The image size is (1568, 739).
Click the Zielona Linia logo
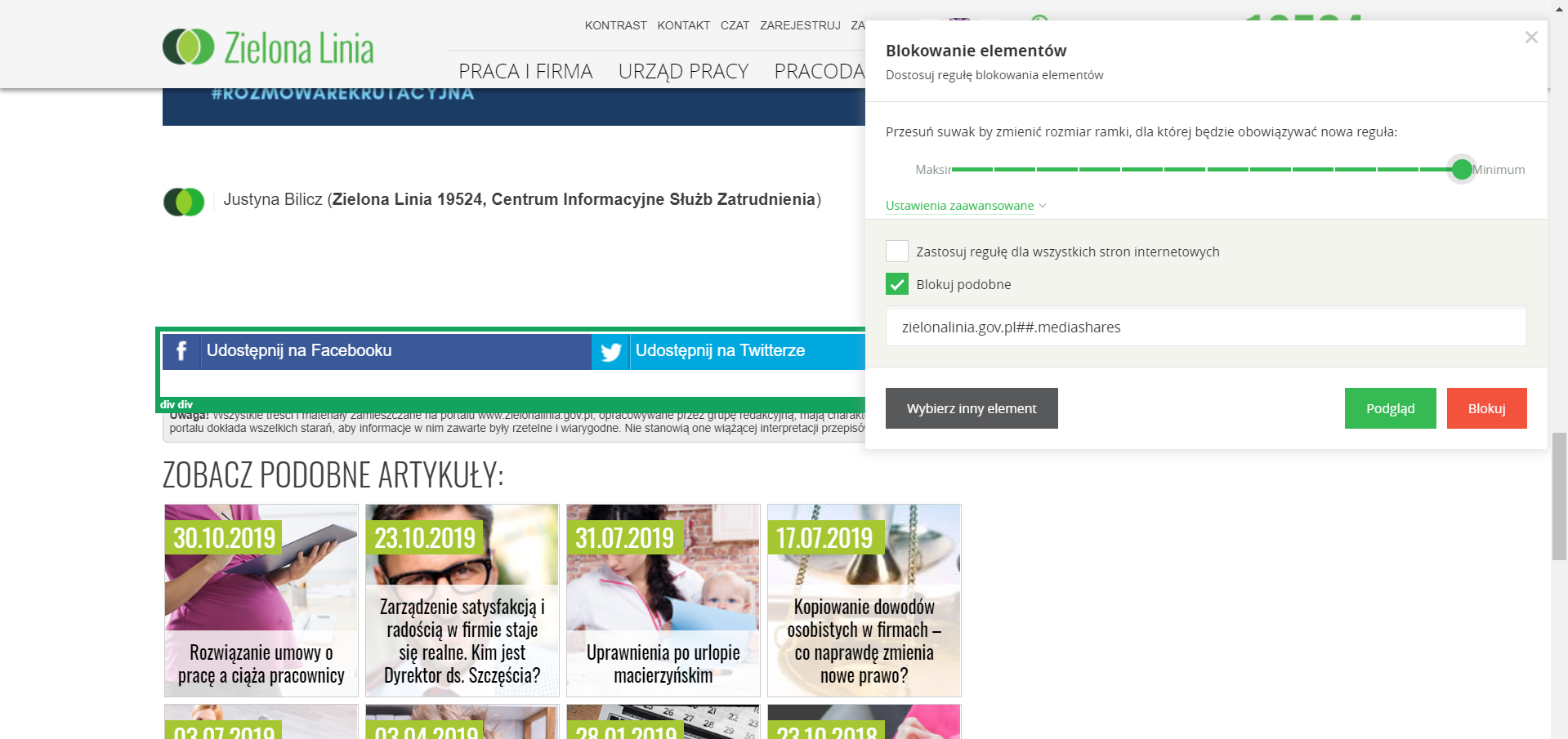268,47
